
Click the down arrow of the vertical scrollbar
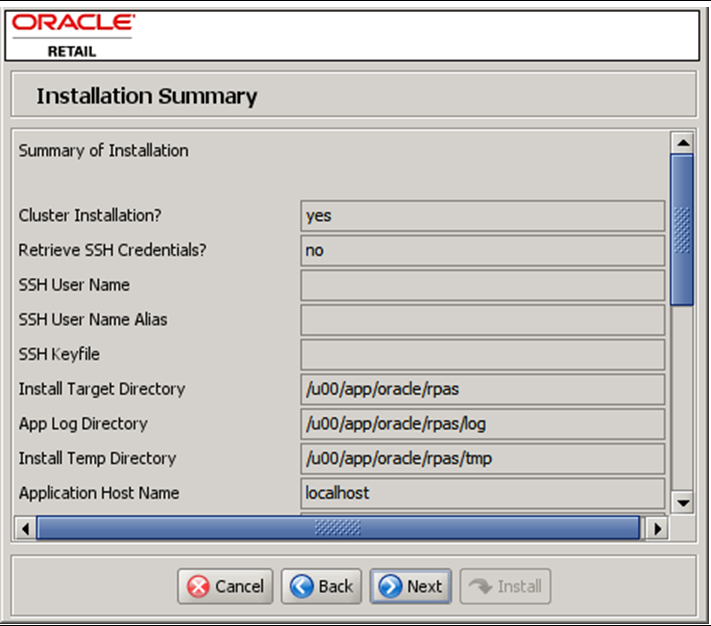pos(683,502)
